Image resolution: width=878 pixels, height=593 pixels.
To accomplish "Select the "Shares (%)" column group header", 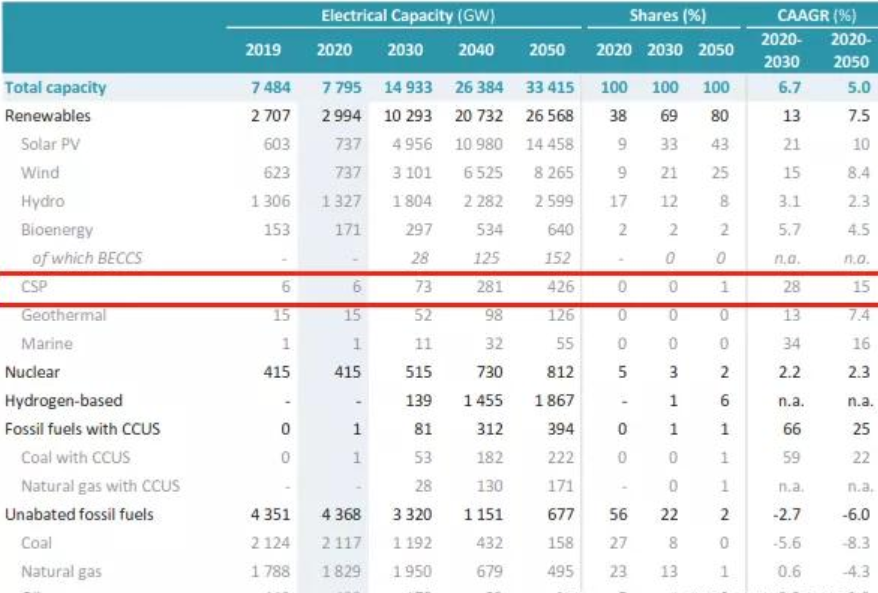I will [664, 16].
